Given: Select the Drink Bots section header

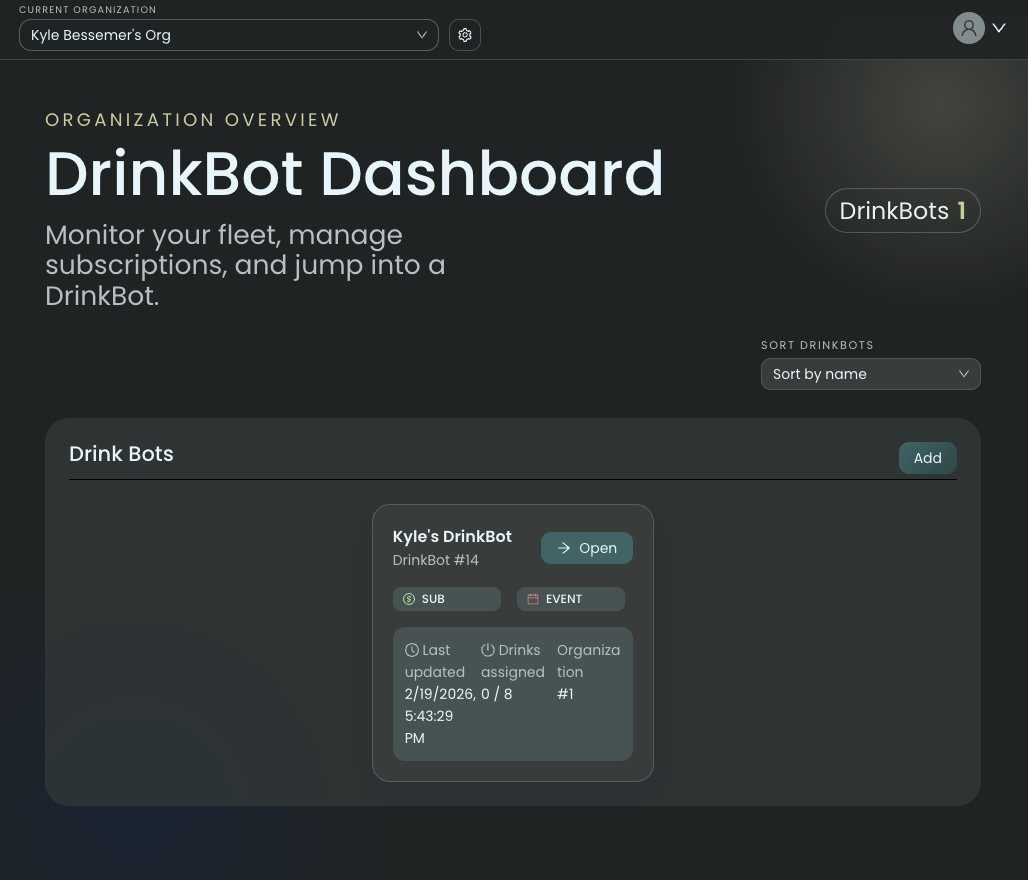Looking at the screenshot, I should pyautogui.click(x=121, y=453).
